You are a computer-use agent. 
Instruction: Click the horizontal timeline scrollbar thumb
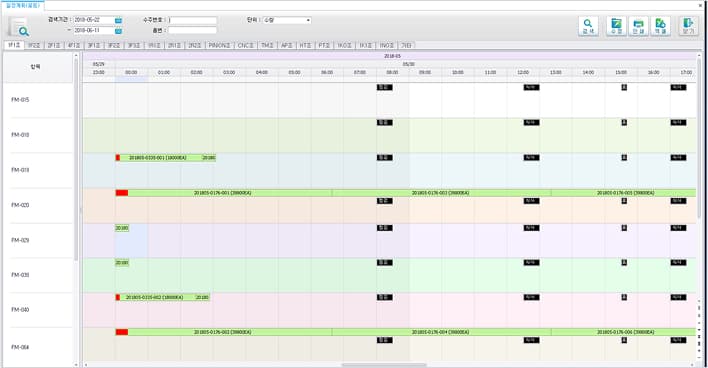[384, 365]
